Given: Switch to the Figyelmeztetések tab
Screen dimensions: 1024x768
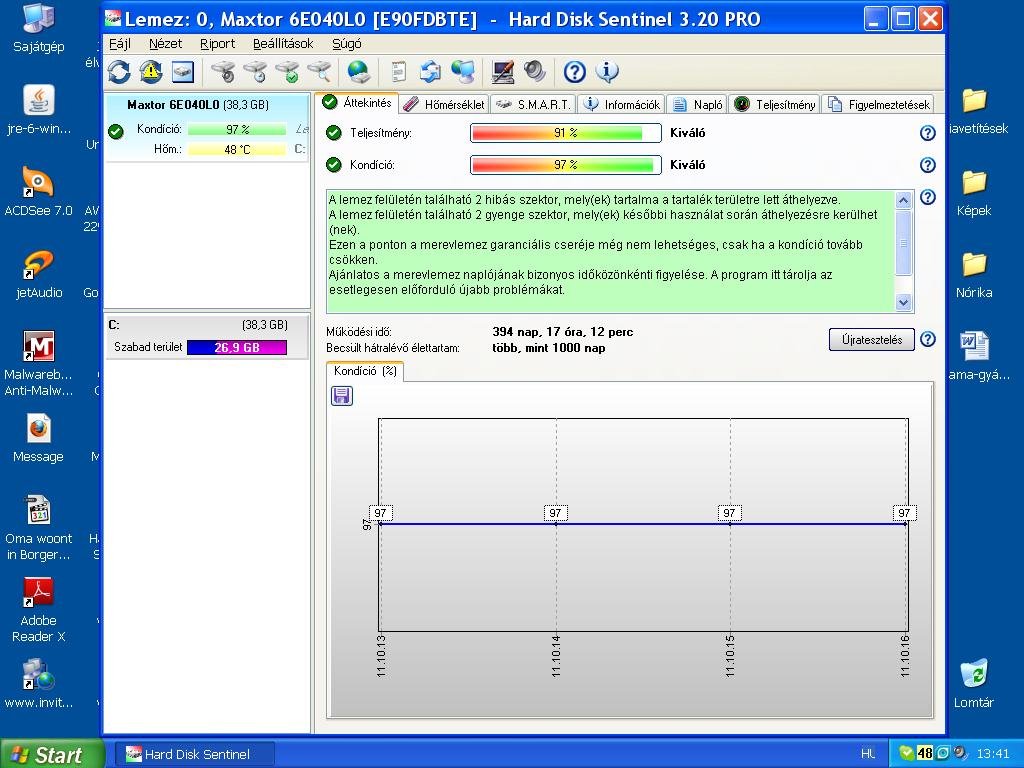Looking at the screenshot, I should coord(878,104).
